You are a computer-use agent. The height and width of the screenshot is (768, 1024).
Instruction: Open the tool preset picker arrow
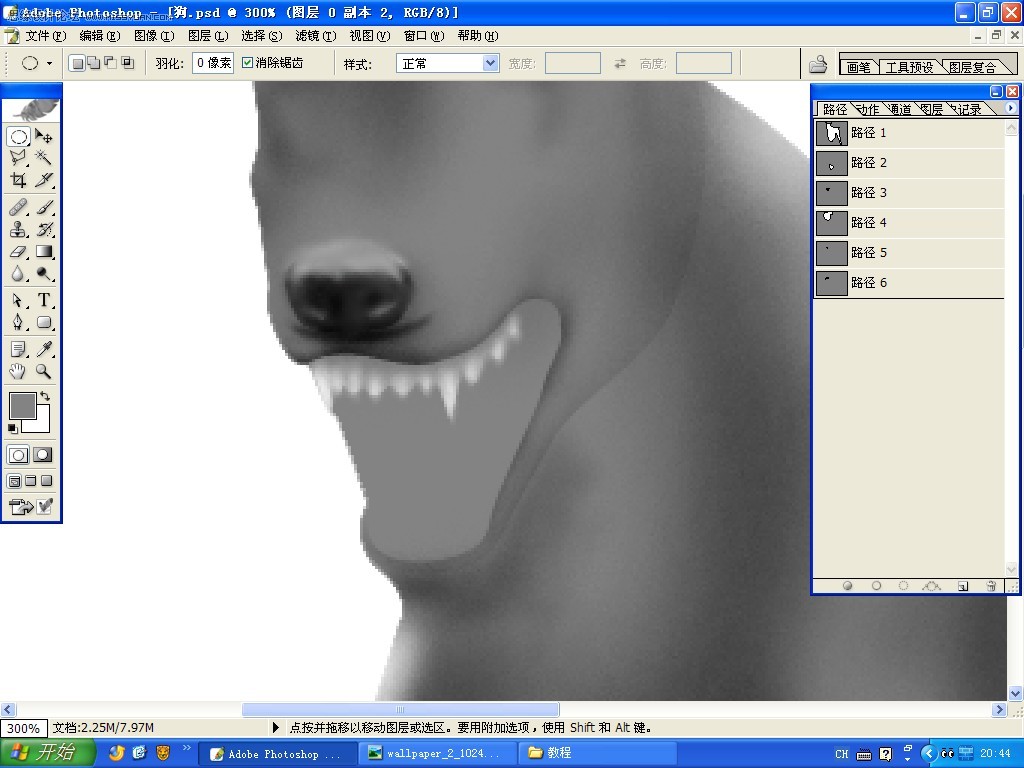[x=49, y=63]
